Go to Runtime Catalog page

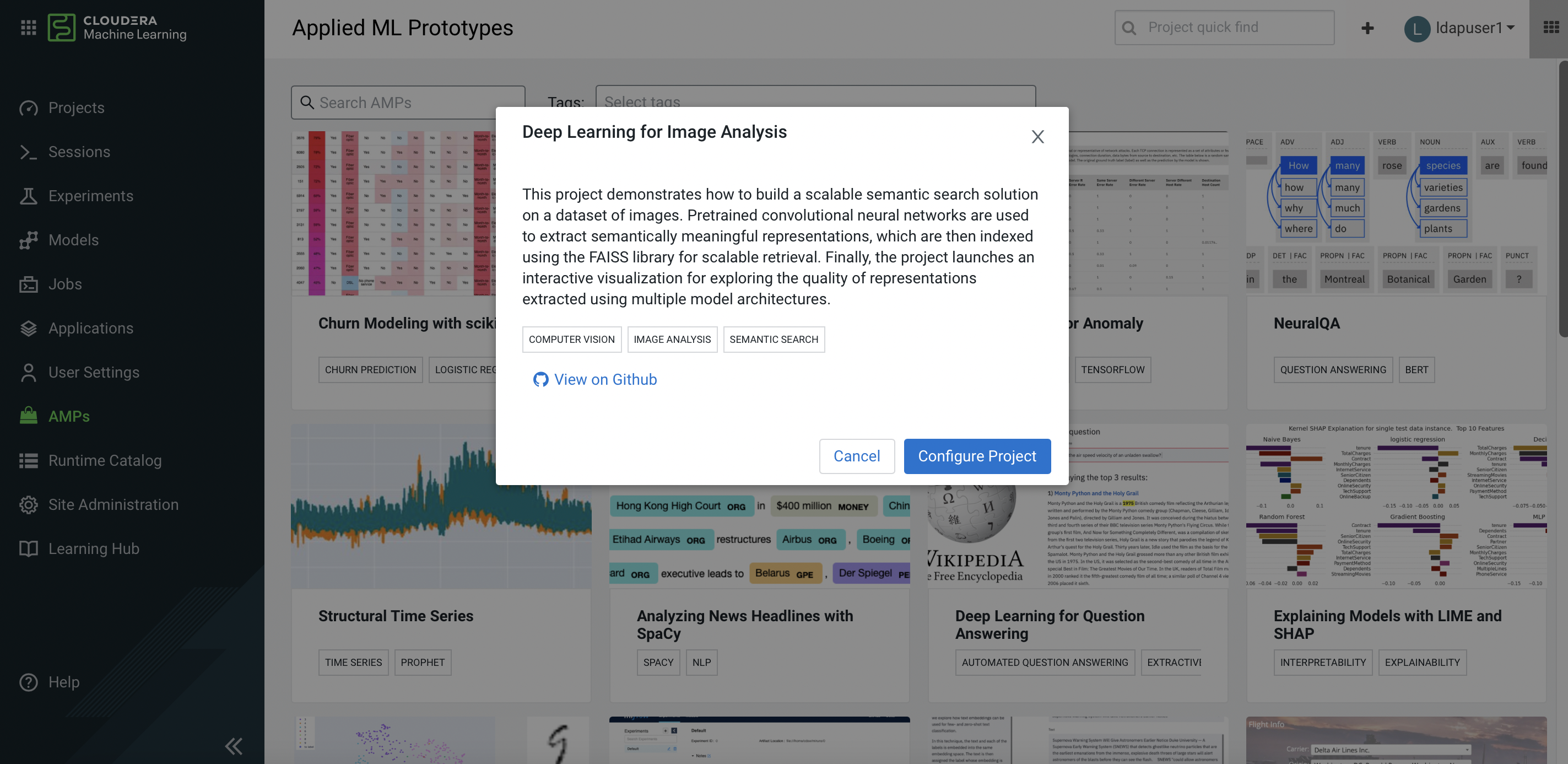pyautogui.click(x=105, y=461)
